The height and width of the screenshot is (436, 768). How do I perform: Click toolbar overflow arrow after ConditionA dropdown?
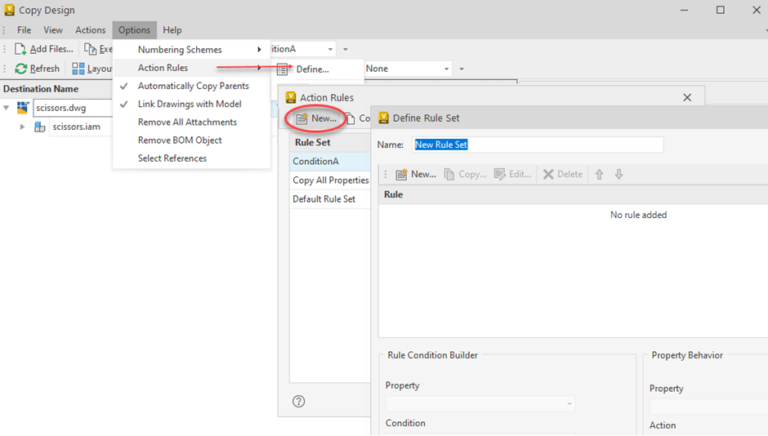pyautogui.click(x=345, y=49)
